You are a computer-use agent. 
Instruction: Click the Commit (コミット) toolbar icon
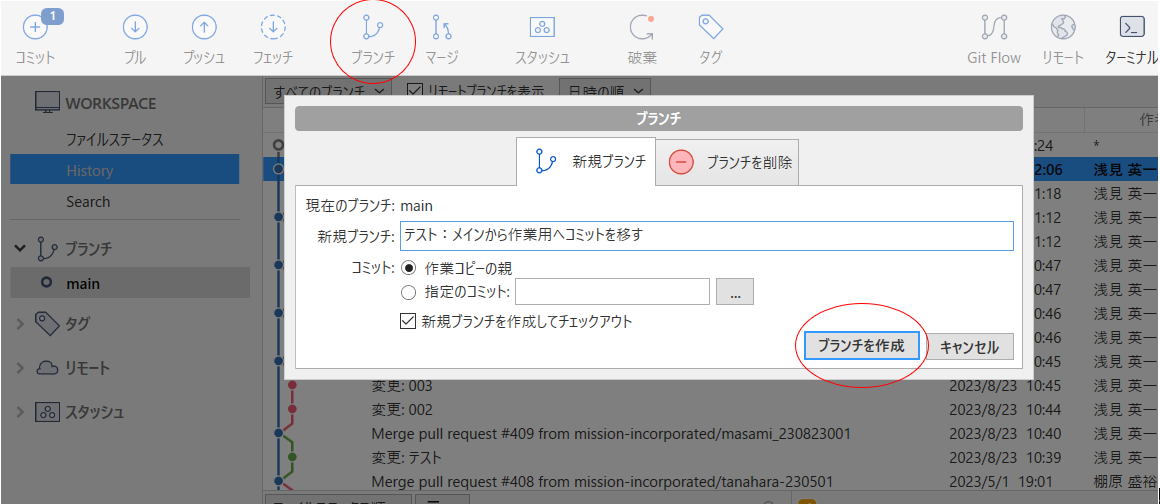coord(35,30)
